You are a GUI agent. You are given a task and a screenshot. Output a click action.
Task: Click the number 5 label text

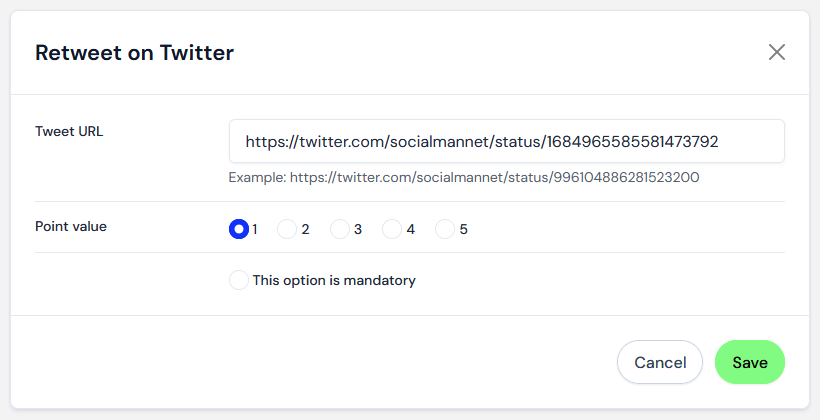click(x=463, y=230)
